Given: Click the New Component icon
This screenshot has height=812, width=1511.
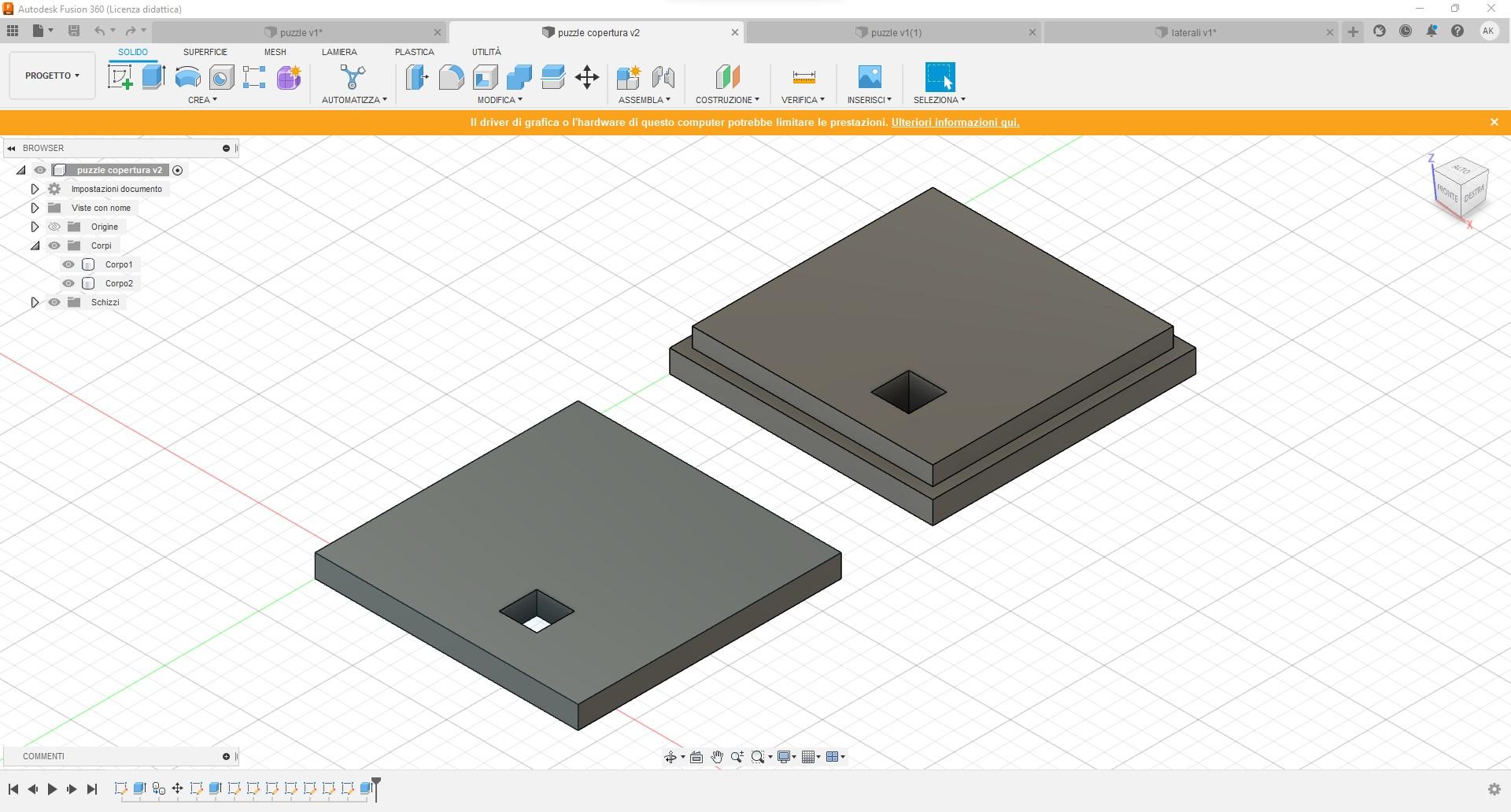Looking at the screenshot, I should [628, 77].
